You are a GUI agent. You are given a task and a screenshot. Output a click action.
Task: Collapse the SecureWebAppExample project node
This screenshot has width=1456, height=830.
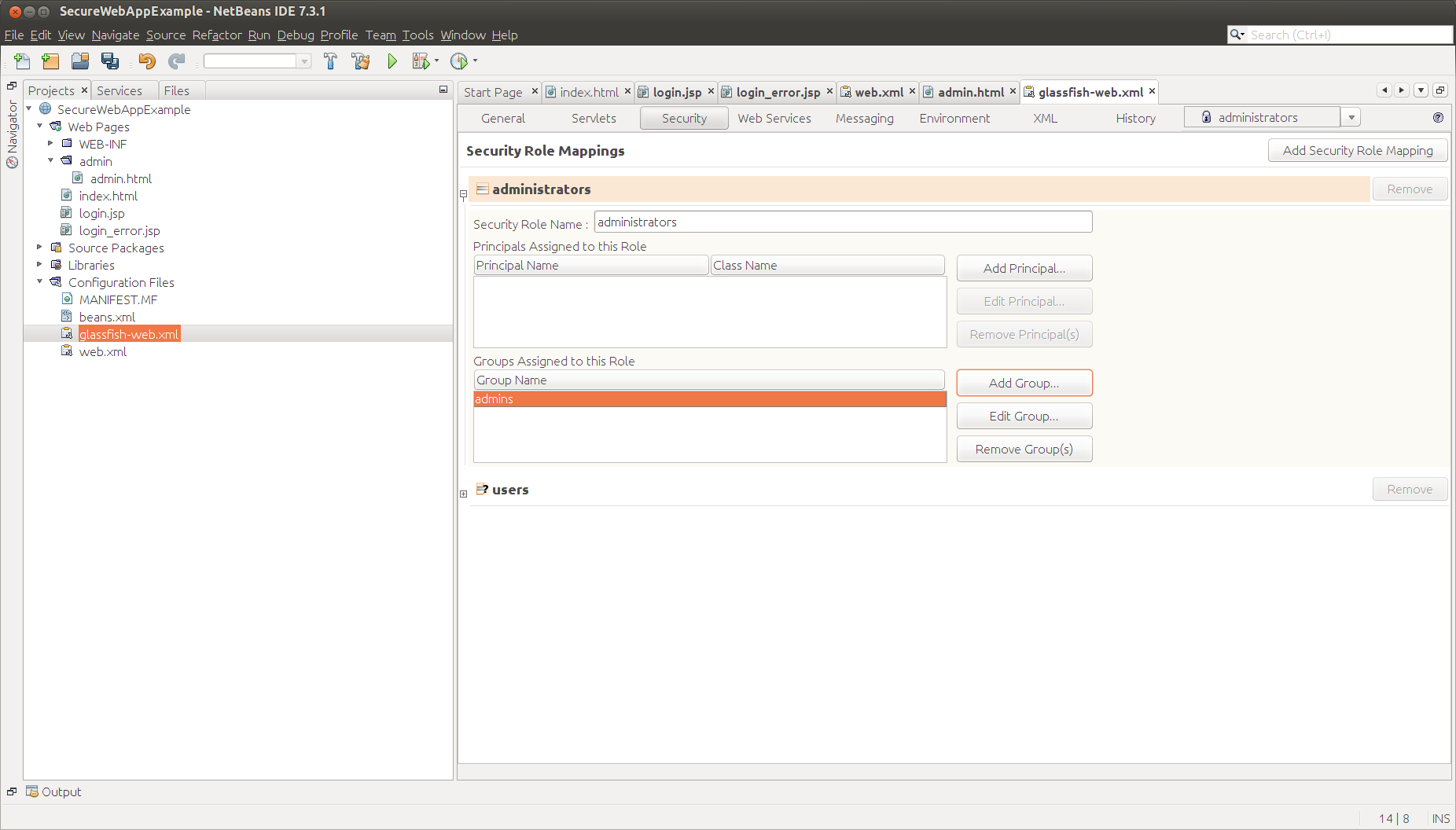point(29,108)
